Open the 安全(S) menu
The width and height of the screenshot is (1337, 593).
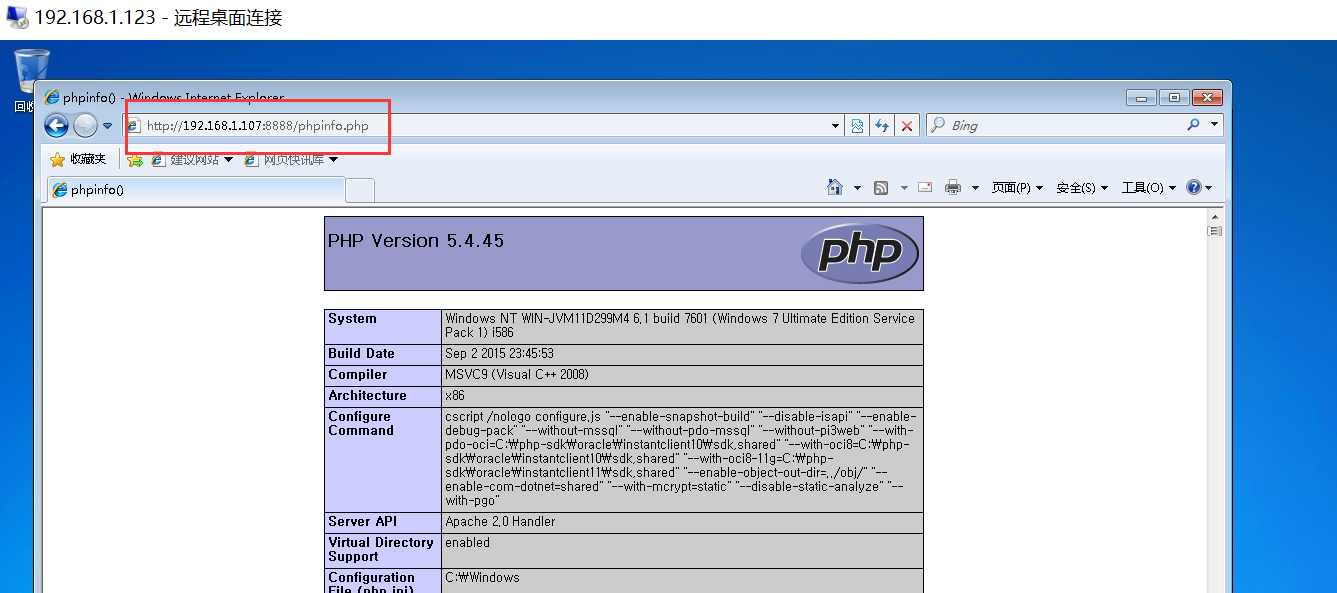(1082, 187)
